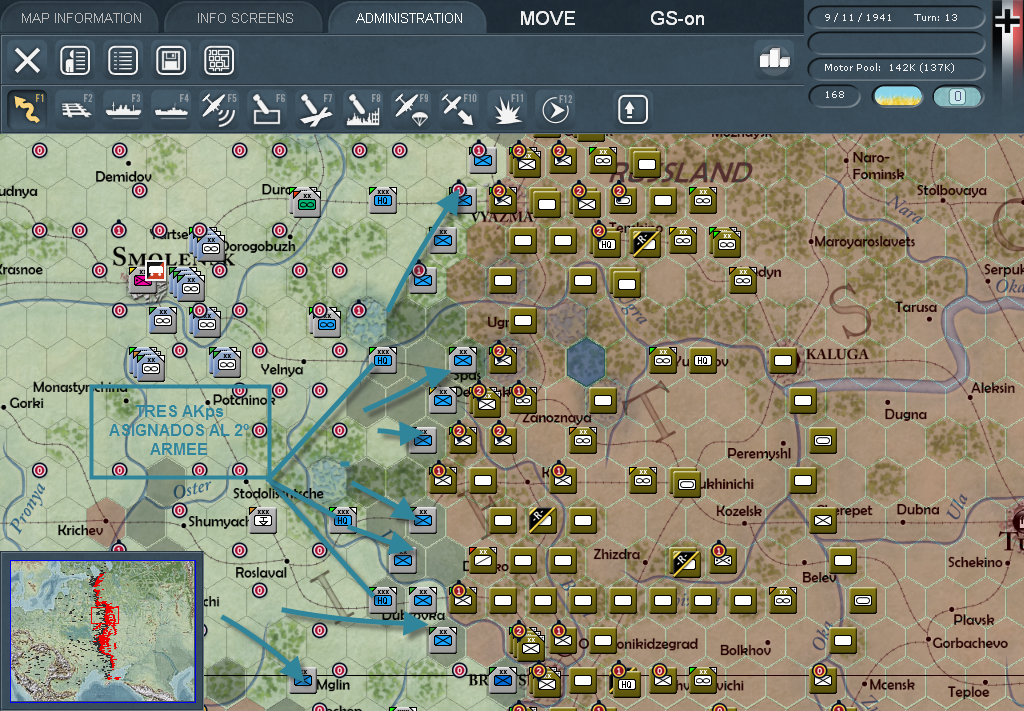
Task: Click the Yelnya town label
Action: pyautogui.click(x=282, y=370)
